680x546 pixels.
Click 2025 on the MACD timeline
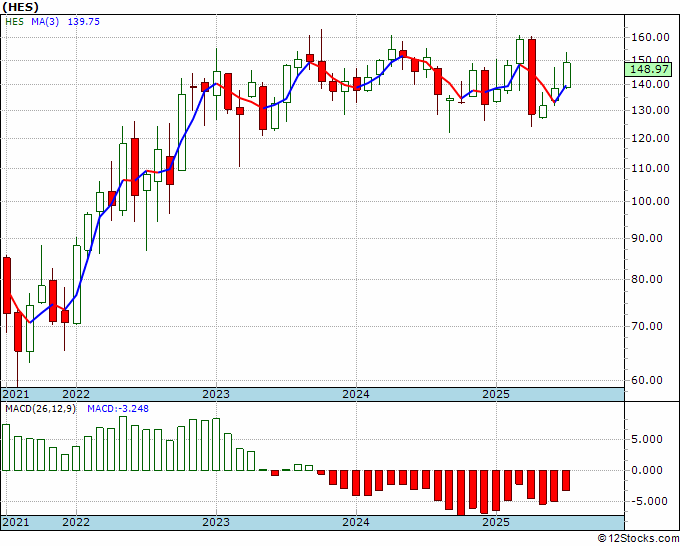tap(496, 522)
